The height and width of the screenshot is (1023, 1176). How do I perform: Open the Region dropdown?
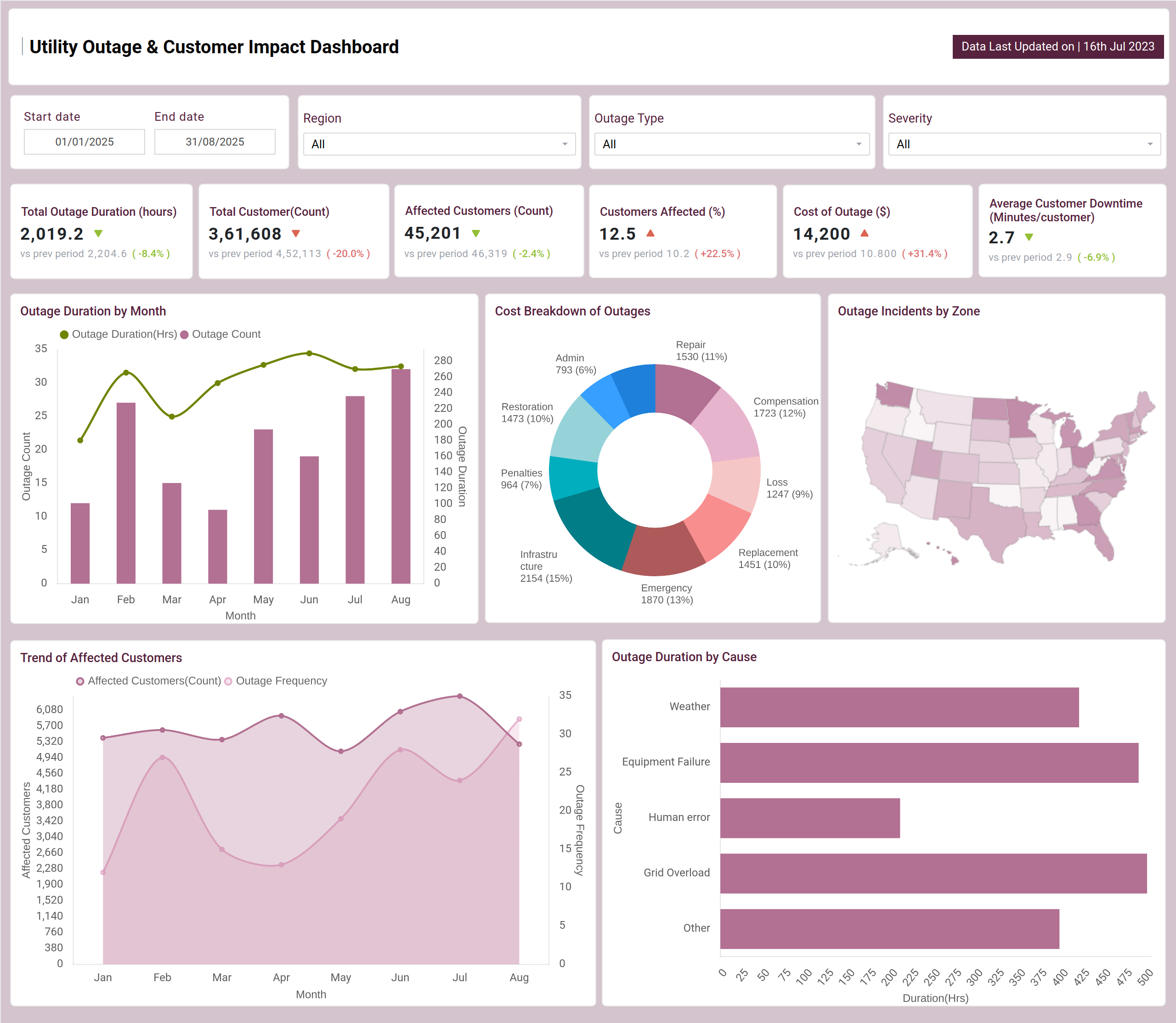point(439,144)
